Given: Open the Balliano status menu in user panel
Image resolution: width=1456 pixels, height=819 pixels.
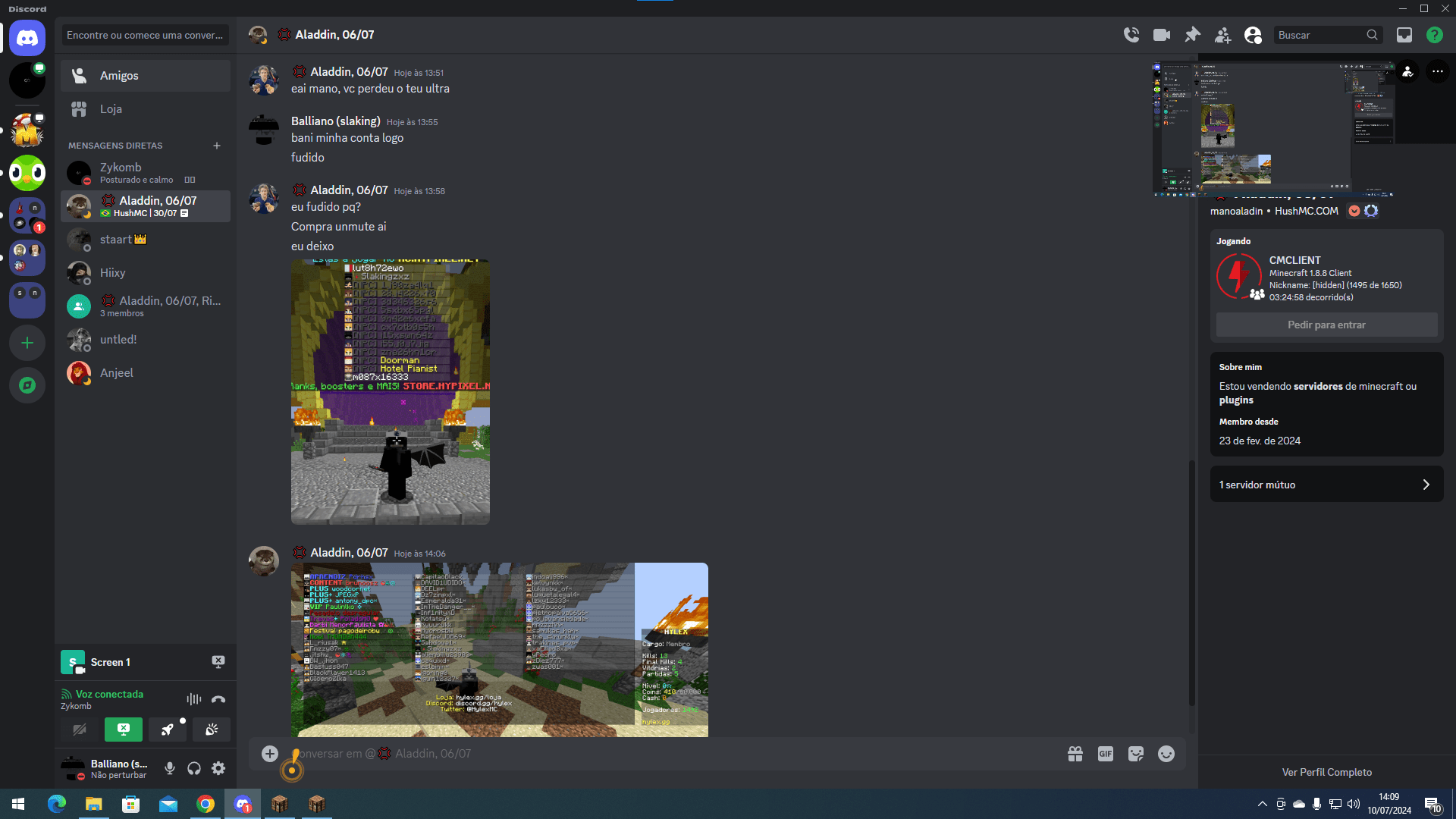Looking at the screenshot, I should 108,768.
